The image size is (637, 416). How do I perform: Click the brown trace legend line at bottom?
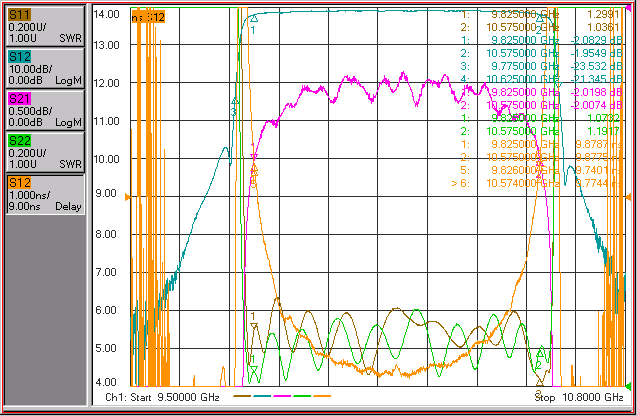[x=242, y=396]
